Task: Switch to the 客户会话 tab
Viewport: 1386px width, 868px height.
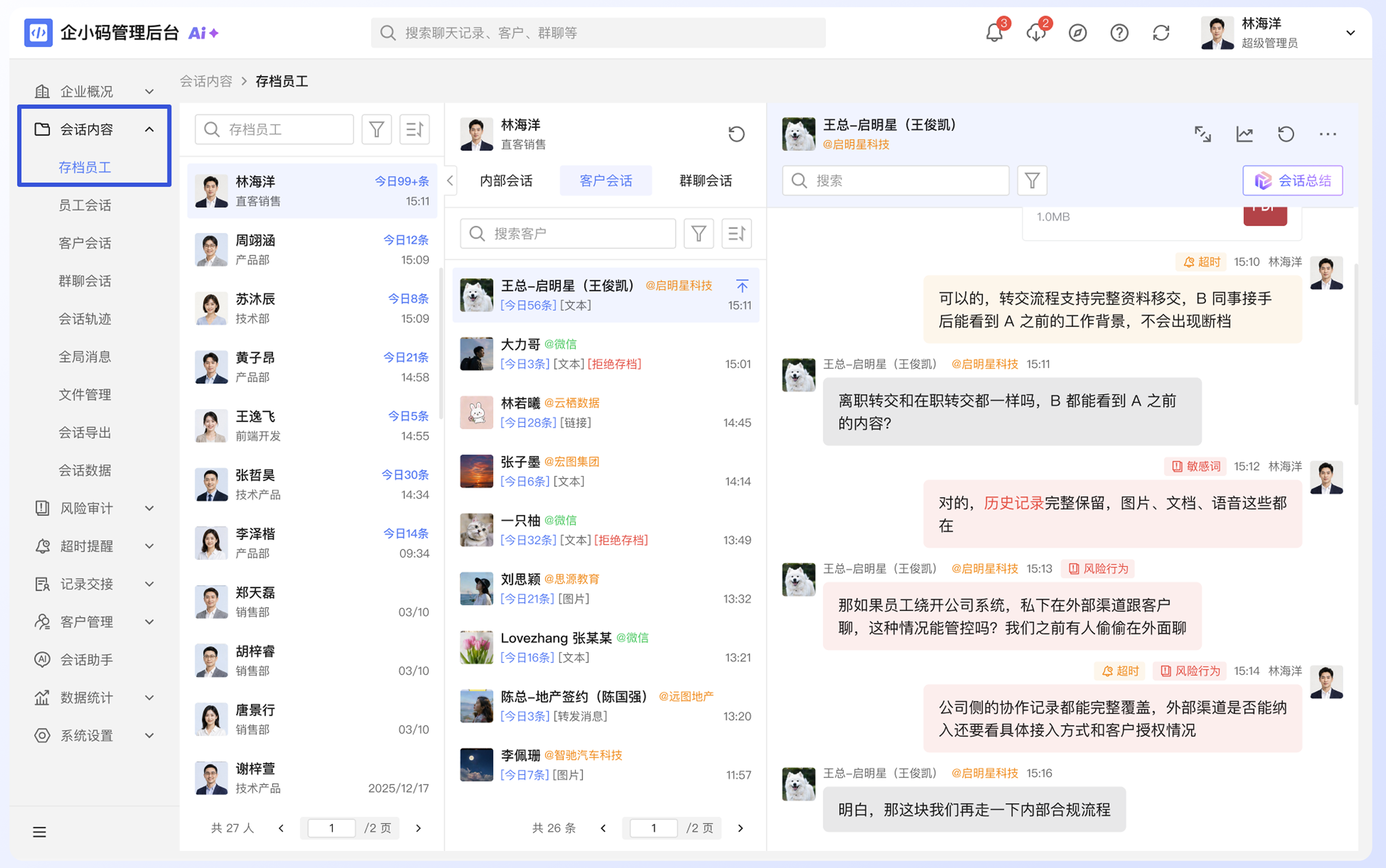Action: point(606,181)
